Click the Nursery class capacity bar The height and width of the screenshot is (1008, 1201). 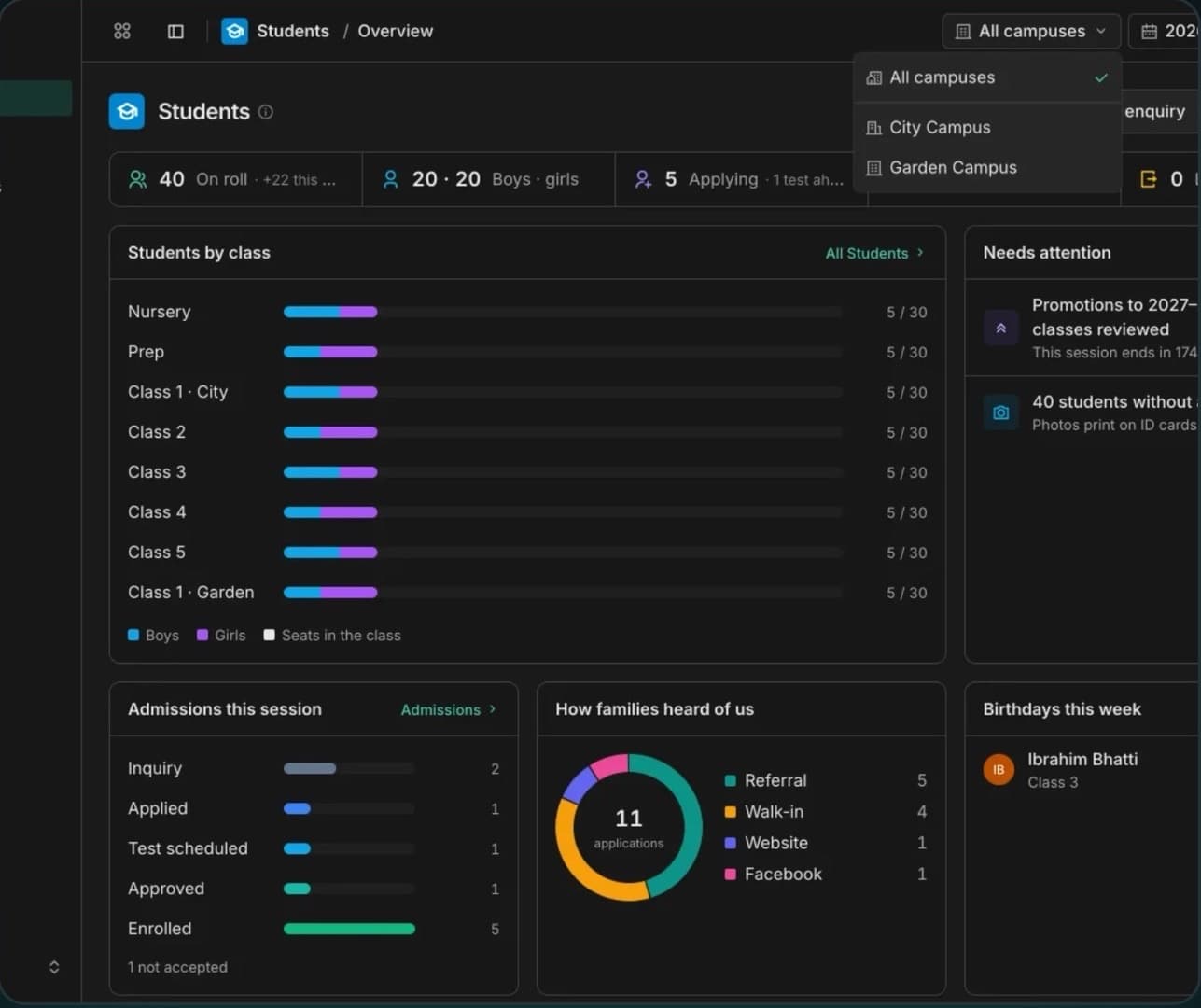[563, 312]
